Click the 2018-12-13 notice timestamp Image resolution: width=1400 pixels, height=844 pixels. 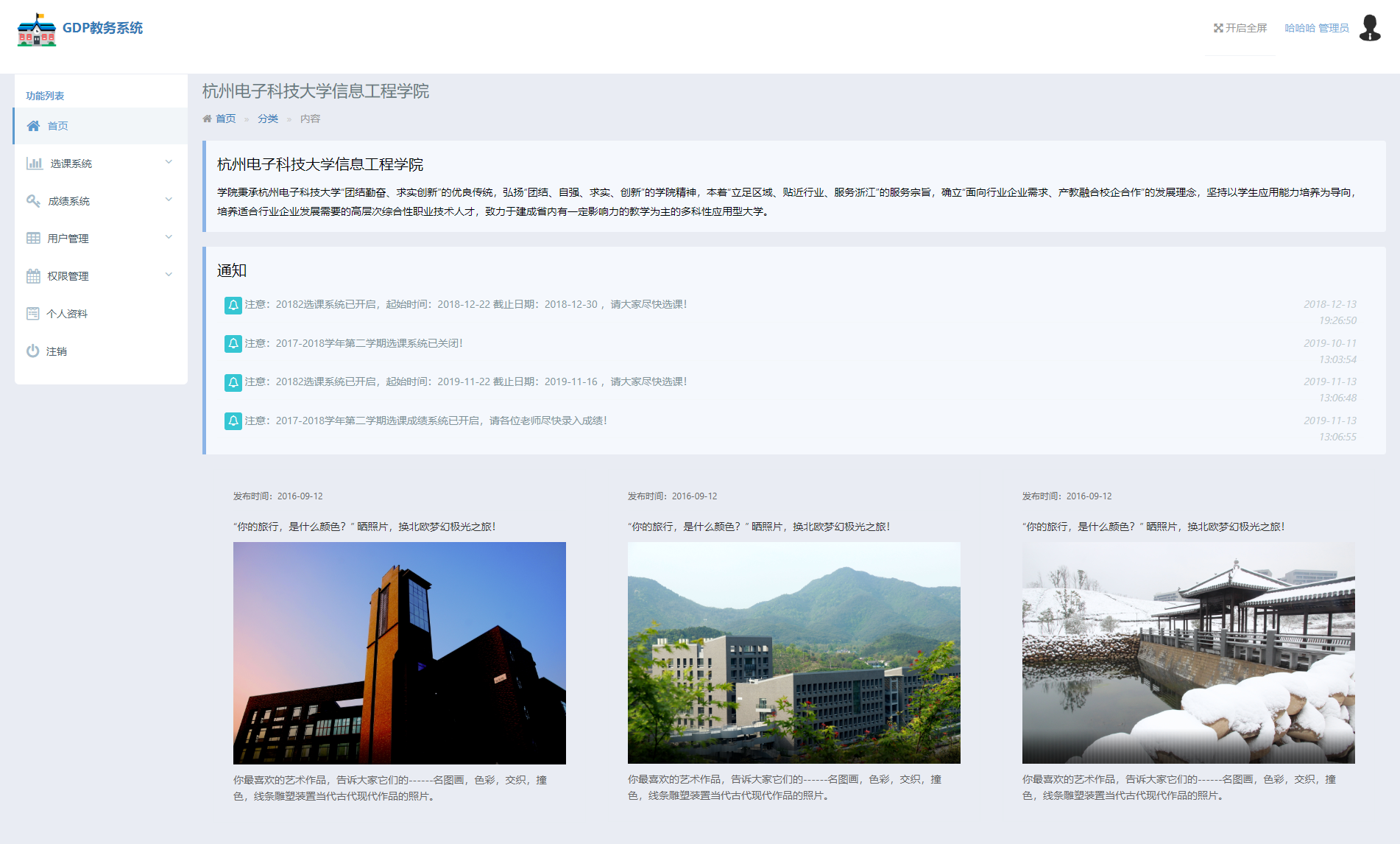pos(1329,312)
